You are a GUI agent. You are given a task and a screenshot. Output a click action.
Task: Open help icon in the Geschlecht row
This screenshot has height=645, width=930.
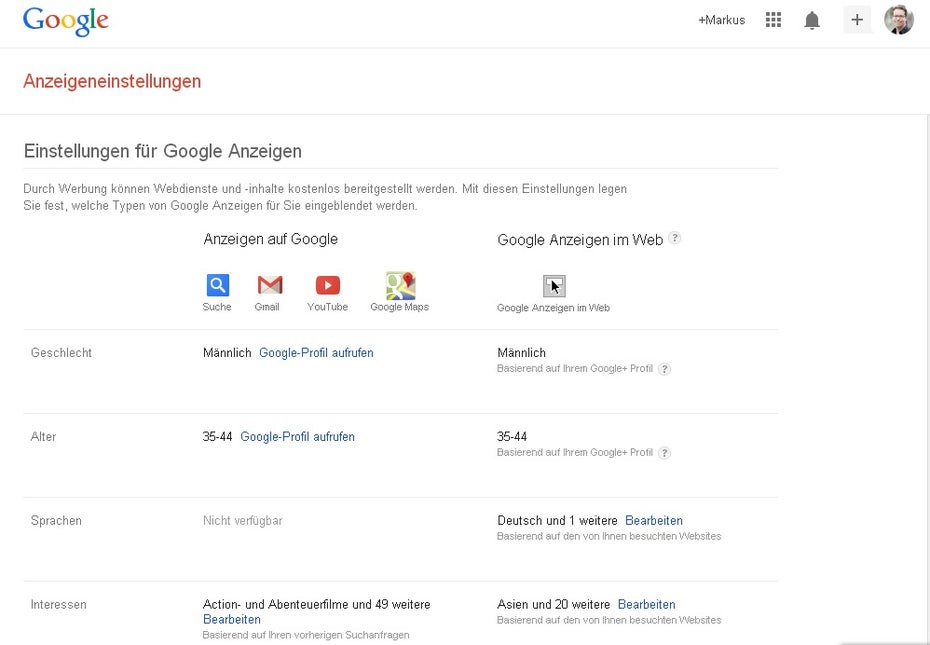click(x=664, y=369)
